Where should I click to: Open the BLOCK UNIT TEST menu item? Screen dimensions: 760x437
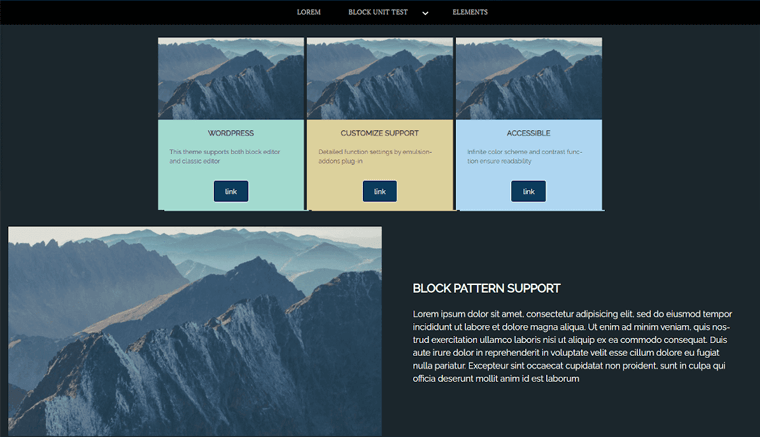coord(378,12)
